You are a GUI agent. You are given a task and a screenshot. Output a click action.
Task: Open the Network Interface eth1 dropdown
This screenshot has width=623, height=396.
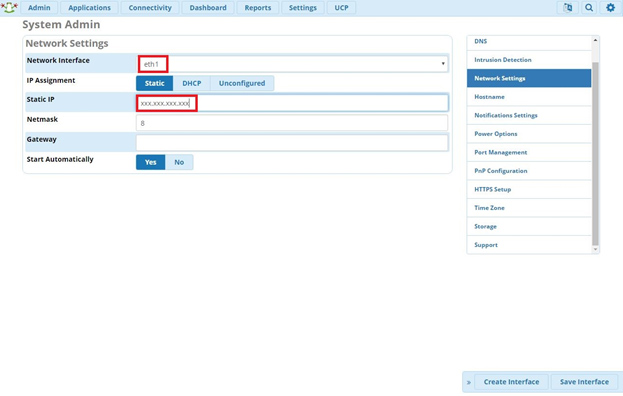click(292, 64)
